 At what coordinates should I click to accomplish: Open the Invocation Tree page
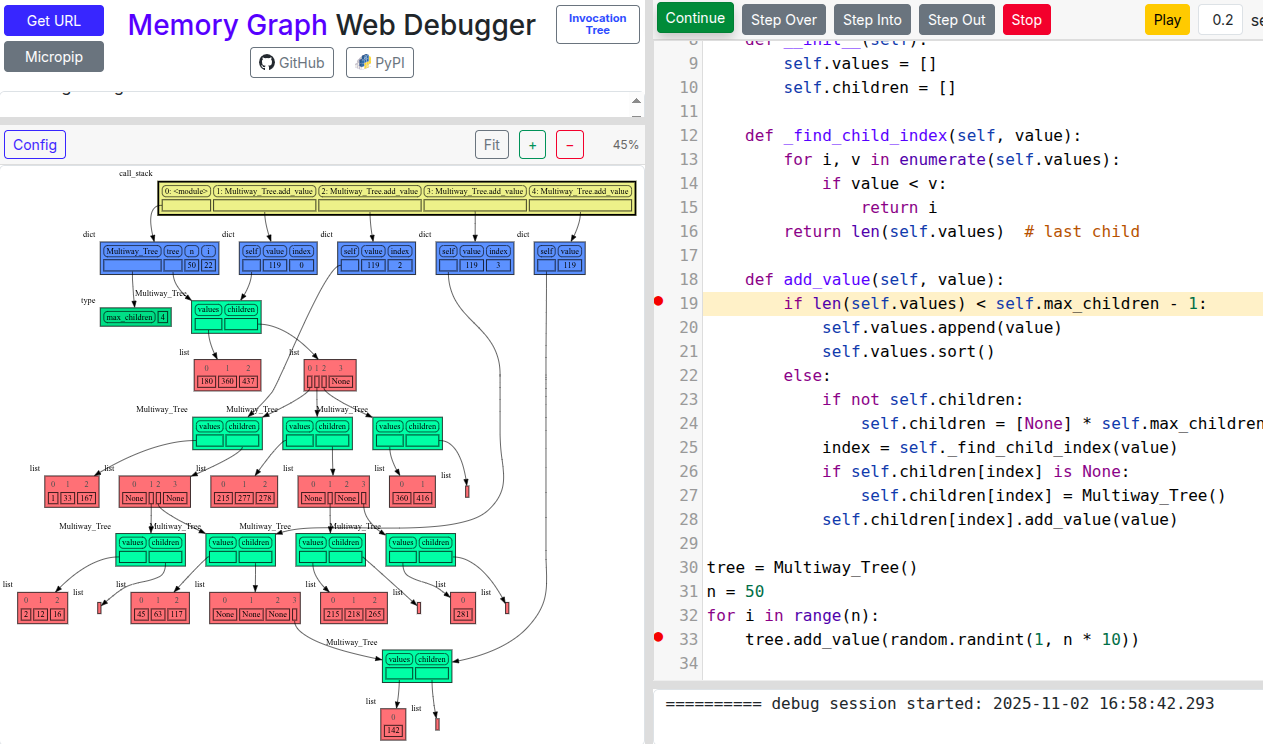(x=597, y=24)
